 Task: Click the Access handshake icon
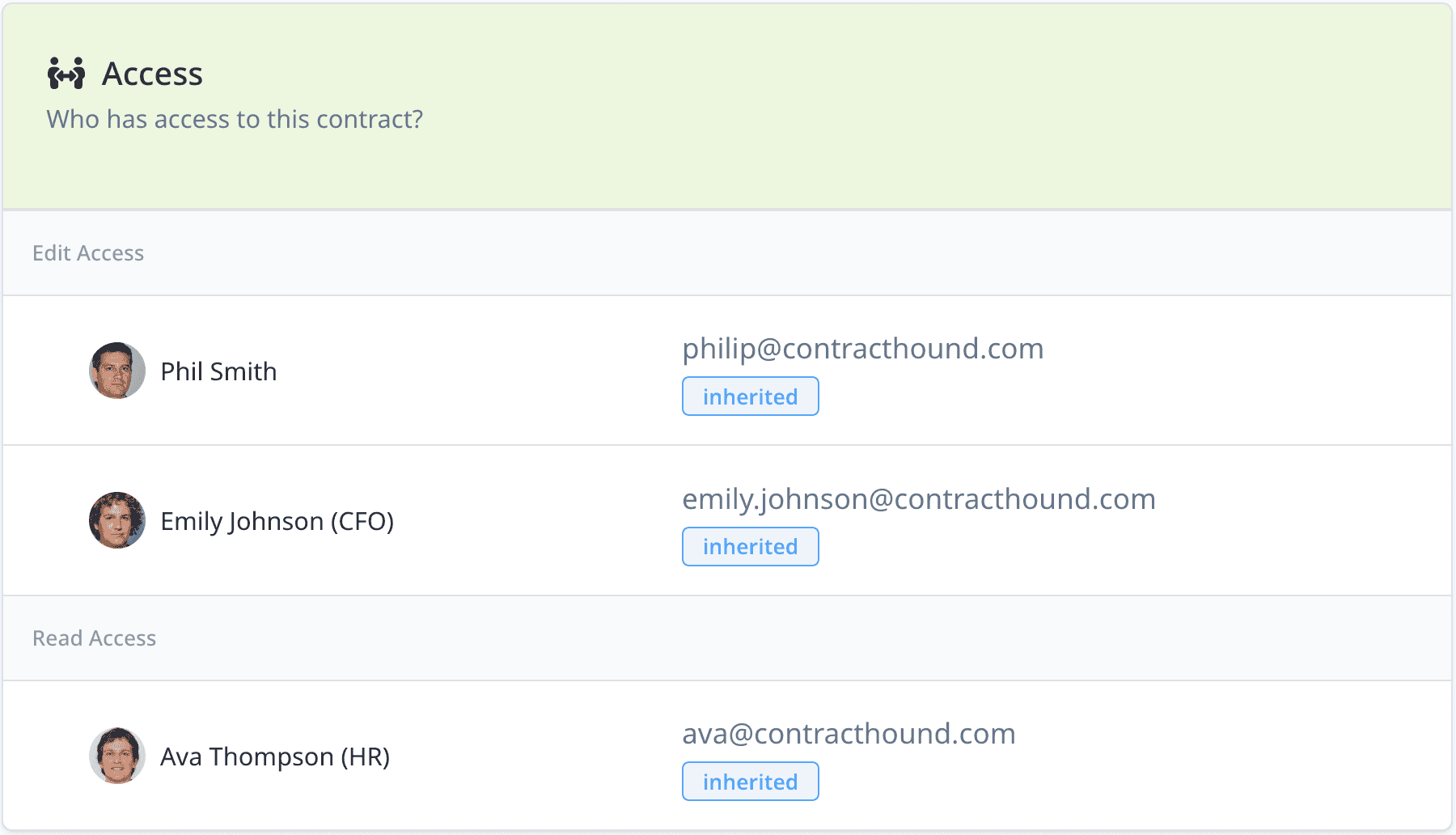pyautogui.click(x=66, y=74)
